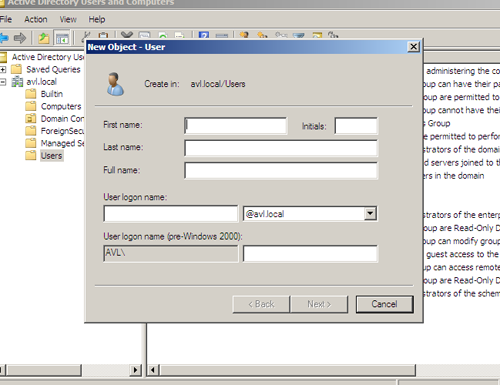Image resolution: width=500 pixels, height=385 pixels.
Task: Click the Forward arrow toolbar icon
Action: click(x=20, y=38)
